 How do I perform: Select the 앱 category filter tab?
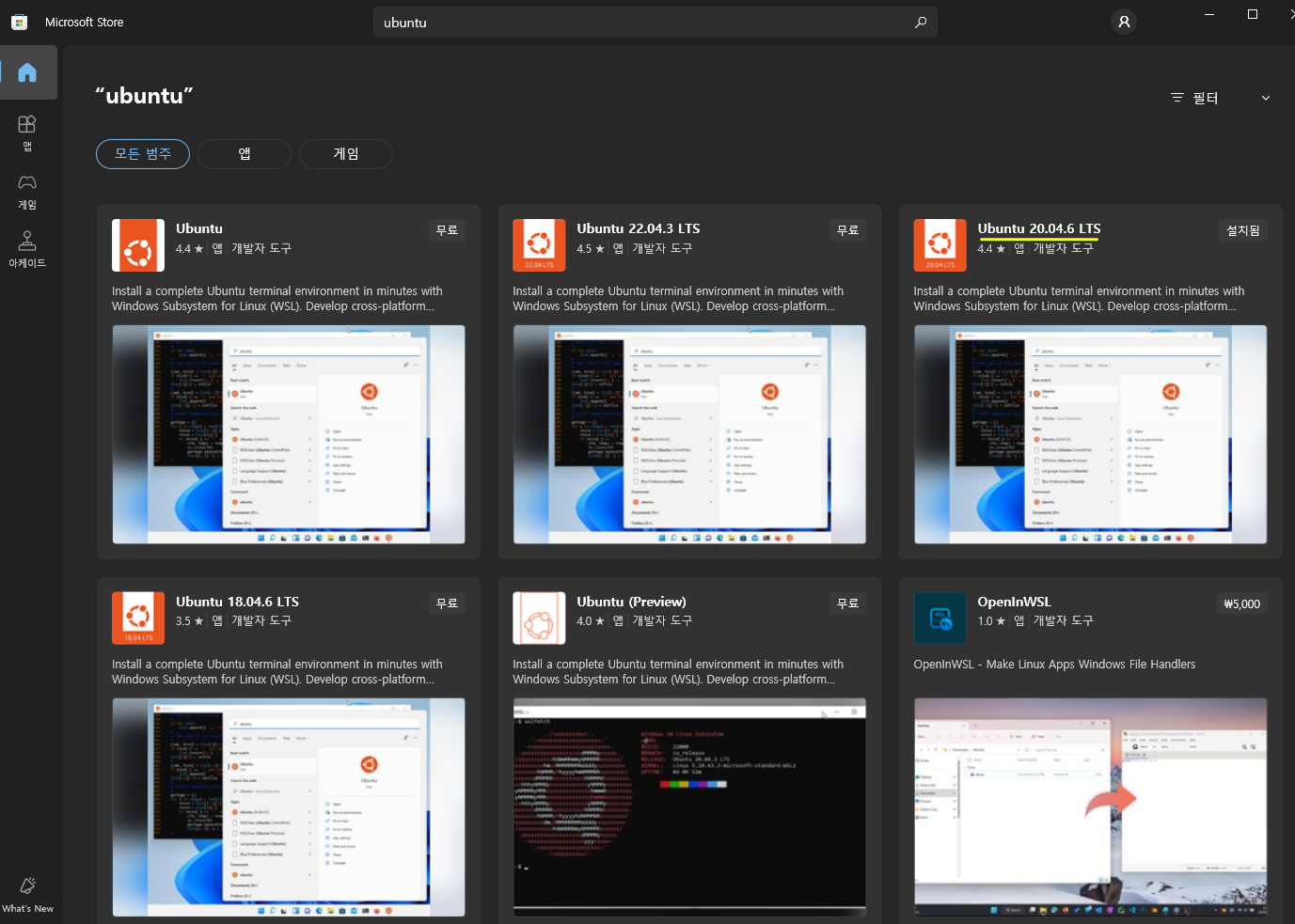click(x=245, y=154)
